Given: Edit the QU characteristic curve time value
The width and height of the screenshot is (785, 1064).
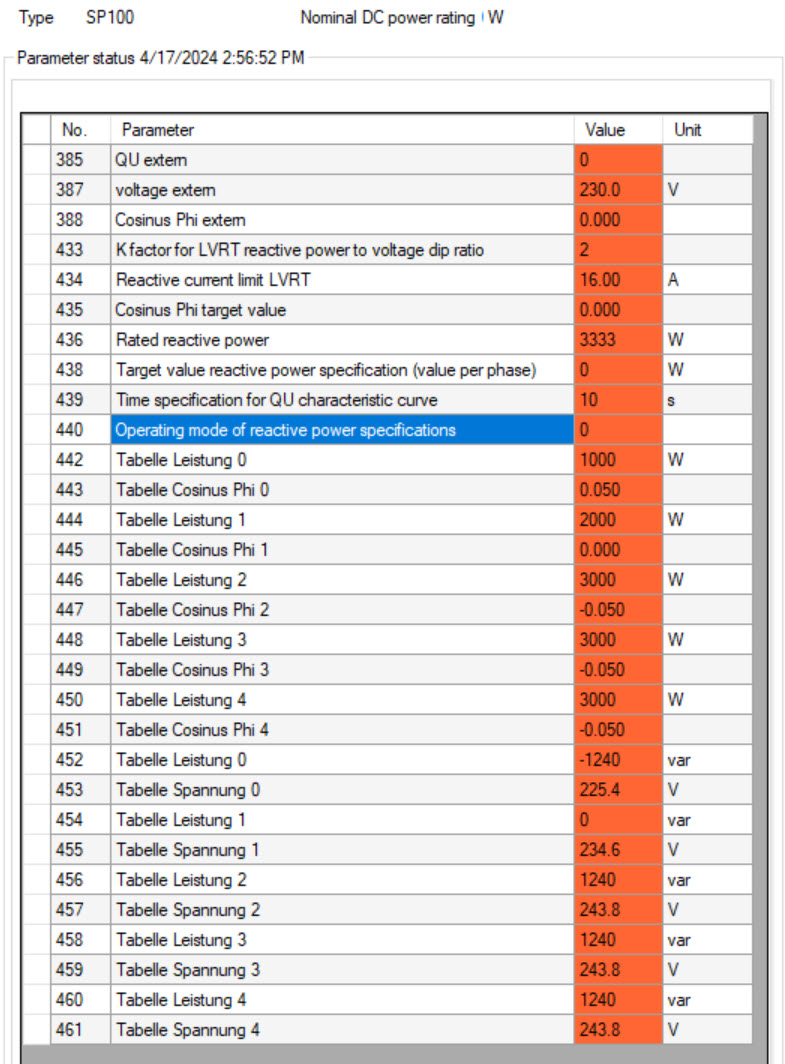Looking at the screenshot, I should 617,400.
